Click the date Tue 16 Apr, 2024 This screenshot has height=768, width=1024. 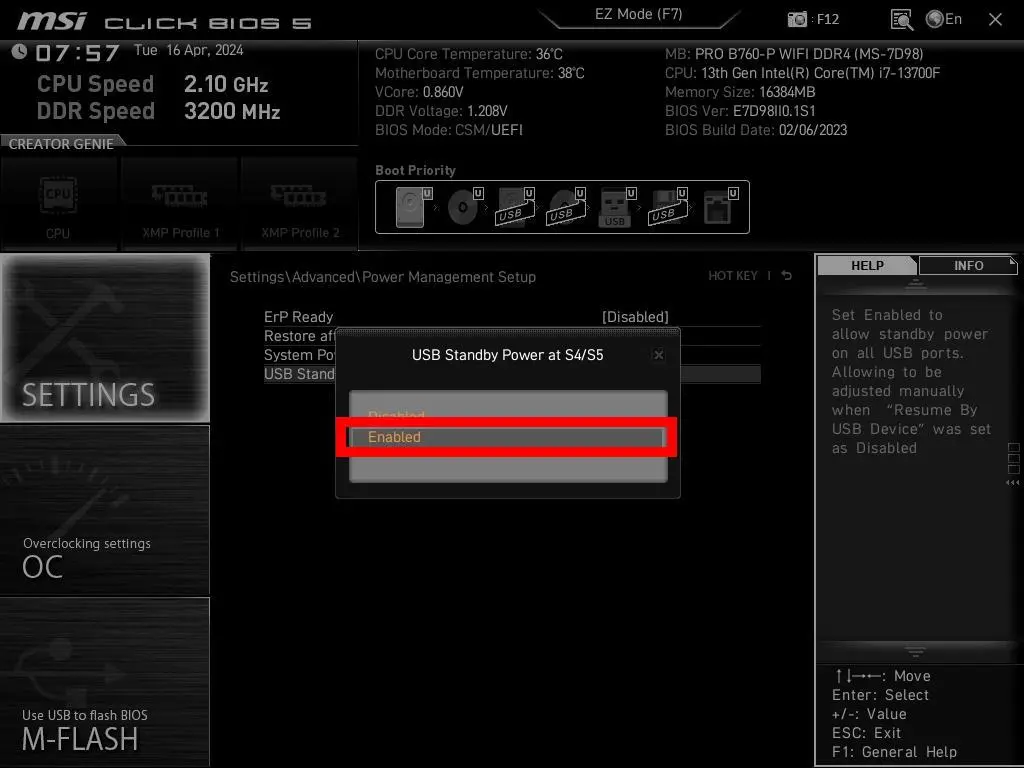click(189, 50)
